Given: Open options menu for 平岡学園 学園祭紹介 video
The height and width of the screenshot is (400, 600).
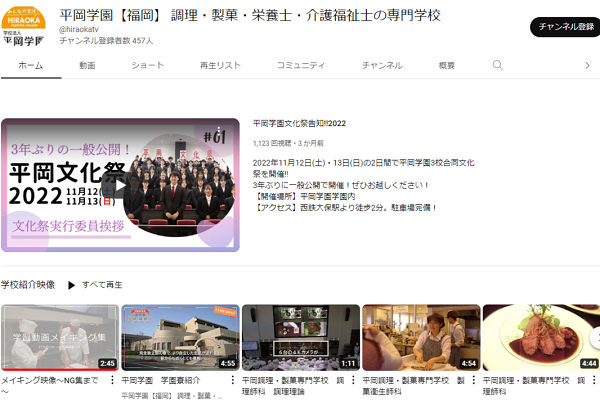Looking at the screenshot, I should 233,380.
